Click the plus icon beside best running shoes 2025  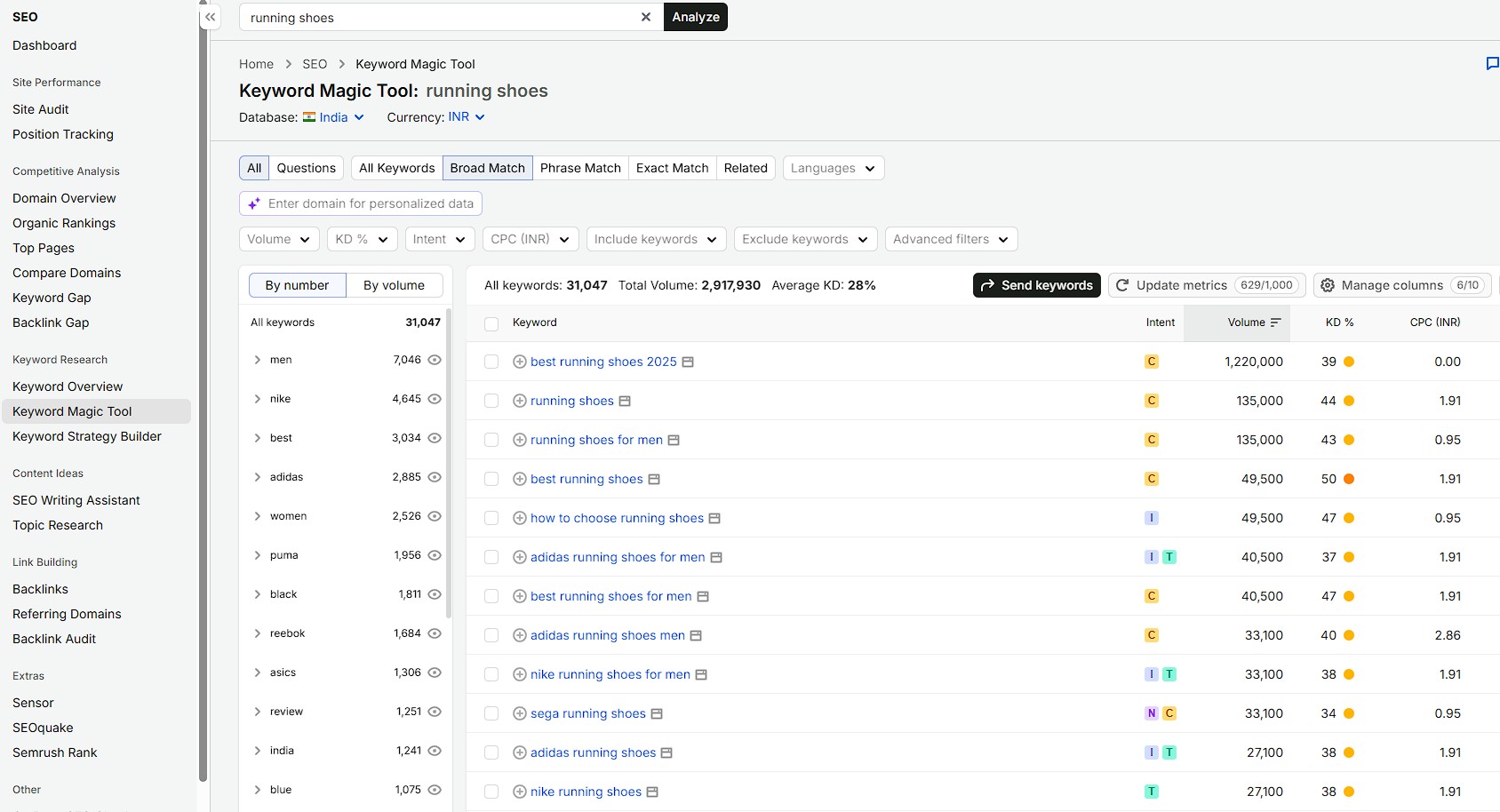coord(520,362)
